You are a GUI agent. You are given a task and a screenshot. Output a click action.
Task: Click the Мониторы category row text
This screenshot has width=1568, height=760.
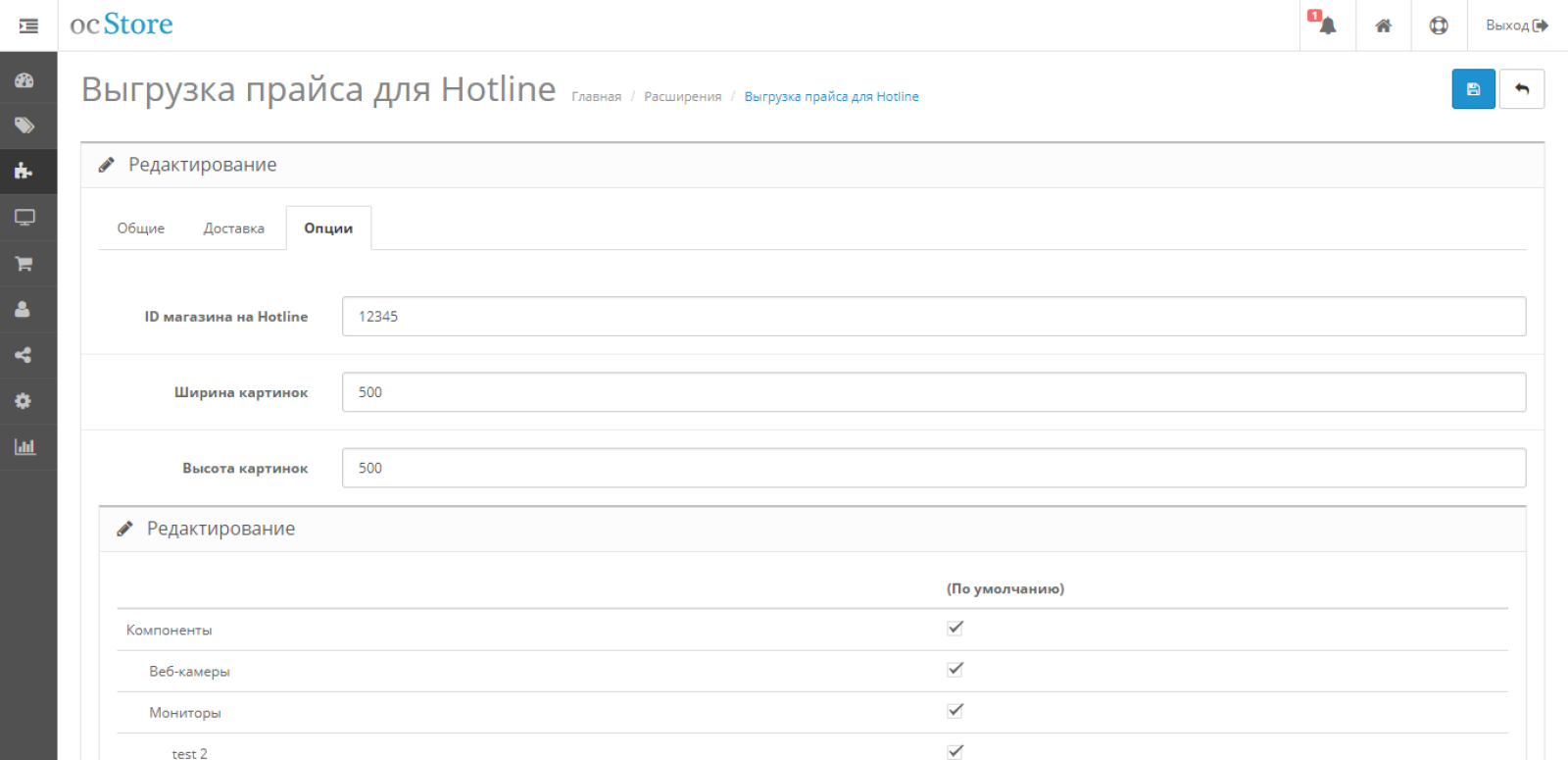[185, 713]
